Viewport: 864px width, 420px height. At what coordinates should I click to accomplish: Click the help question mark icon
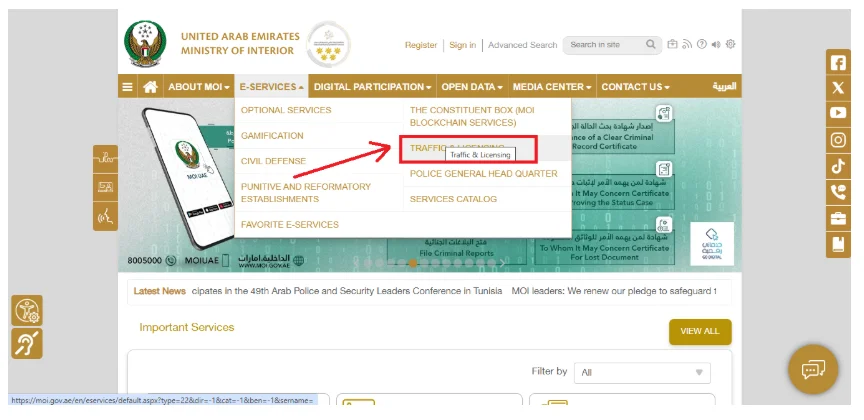click(x=701, y=45)
